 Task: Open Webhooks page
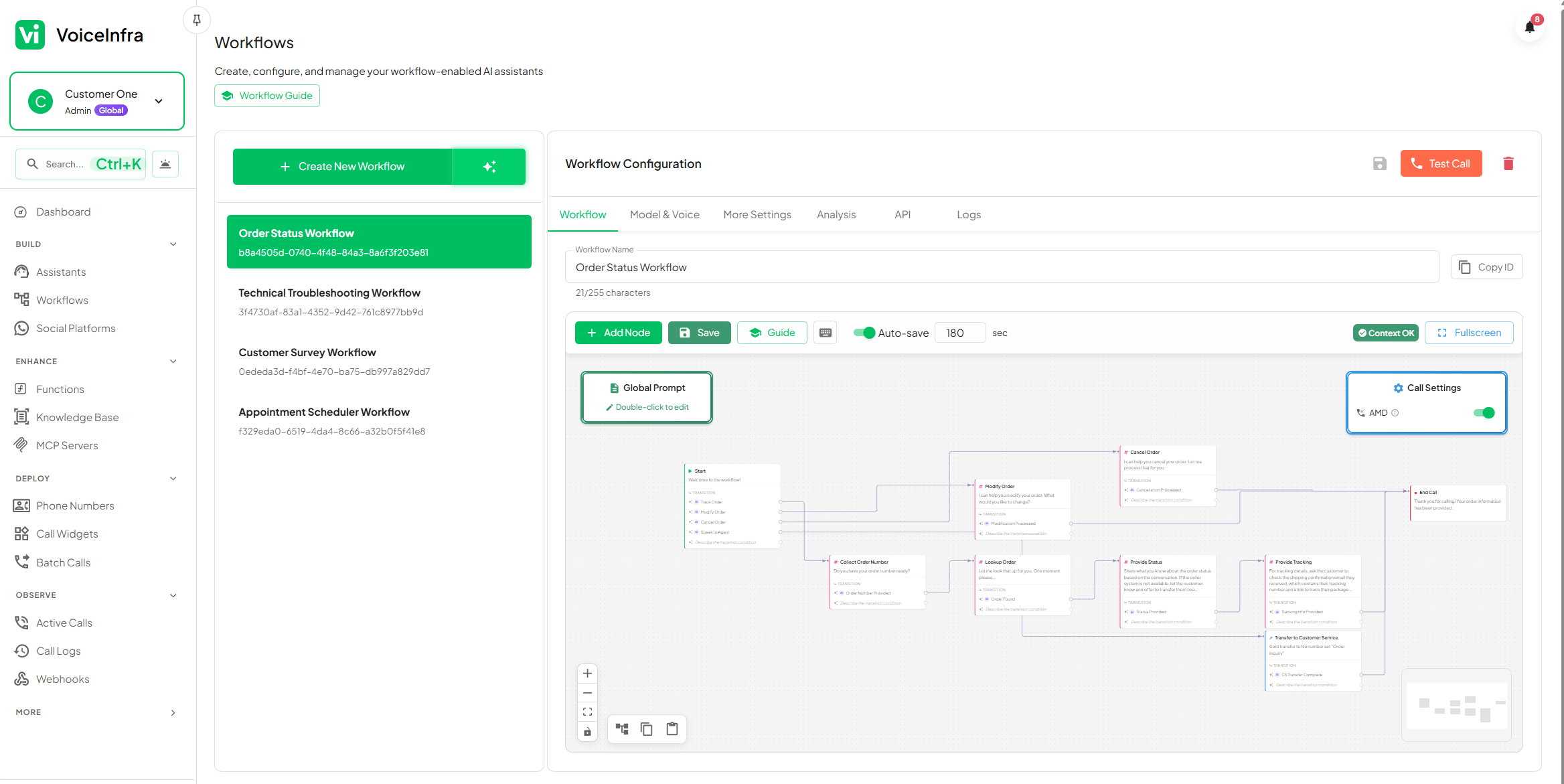[x=62, y=679]
